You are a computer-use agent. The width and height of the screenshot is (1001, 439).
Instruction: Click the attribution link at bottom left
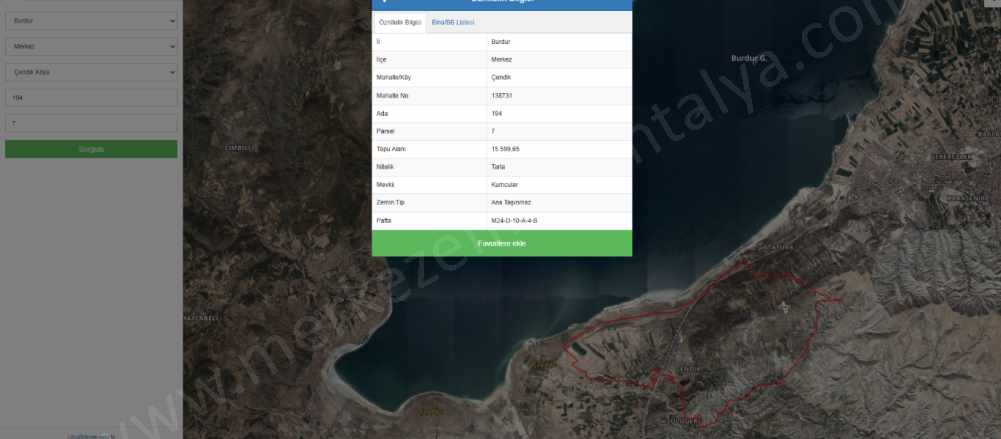(92, 435)
